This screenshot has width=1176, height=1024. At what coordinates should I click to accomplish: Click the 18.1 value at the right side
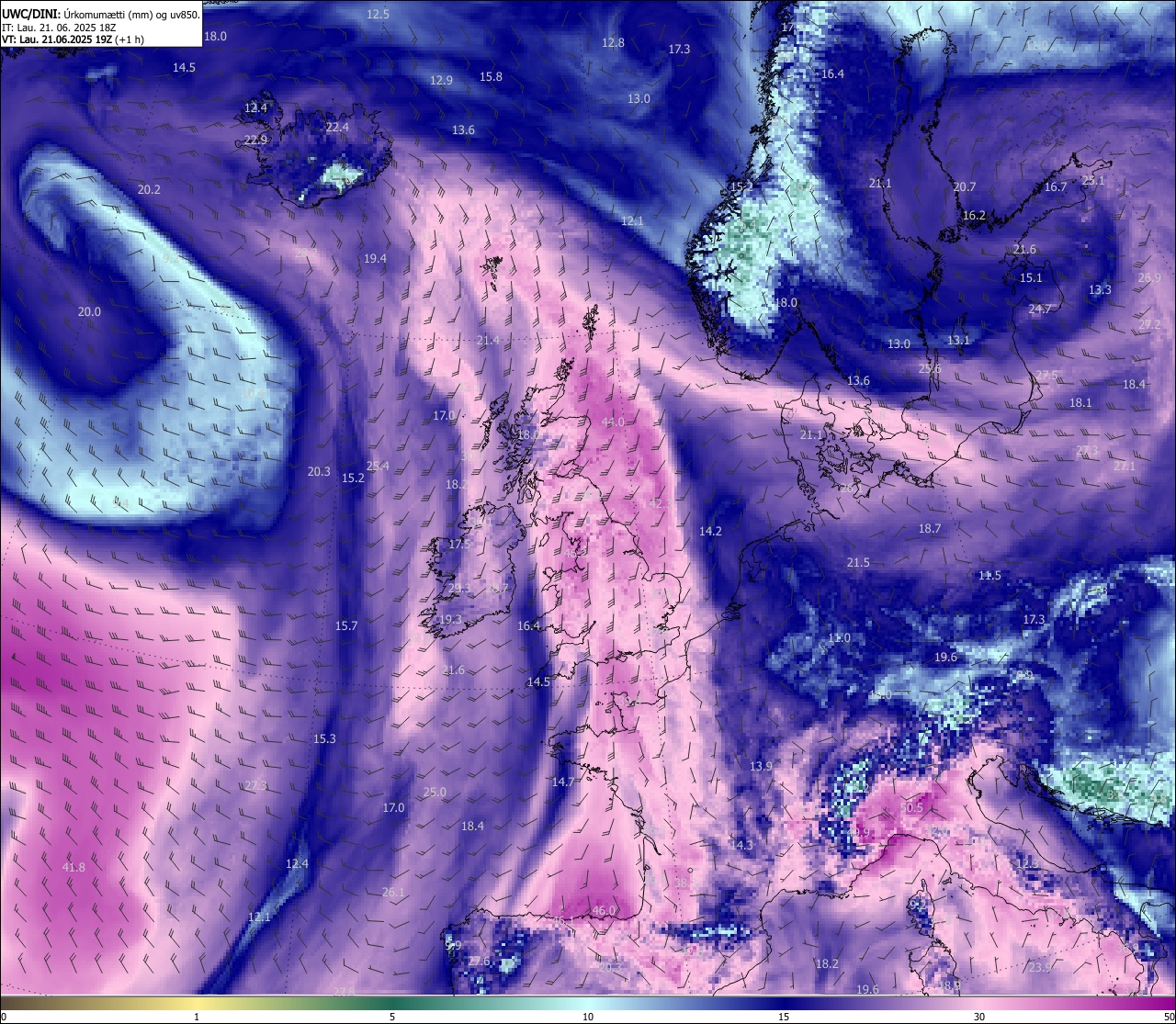(x=1080, y=402)
